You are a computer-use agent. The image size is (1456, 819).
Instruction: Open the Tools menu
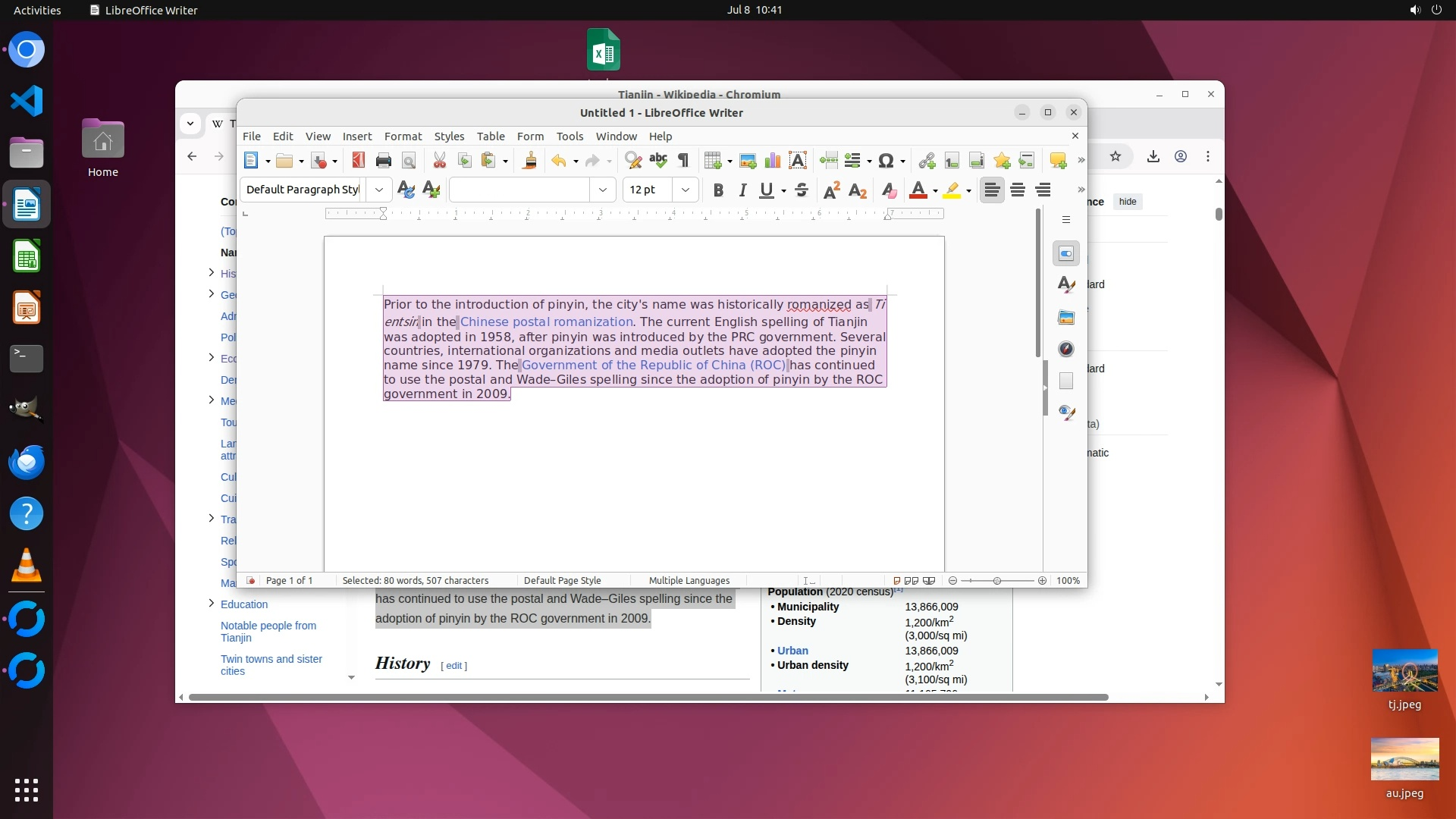pos(570,136)
